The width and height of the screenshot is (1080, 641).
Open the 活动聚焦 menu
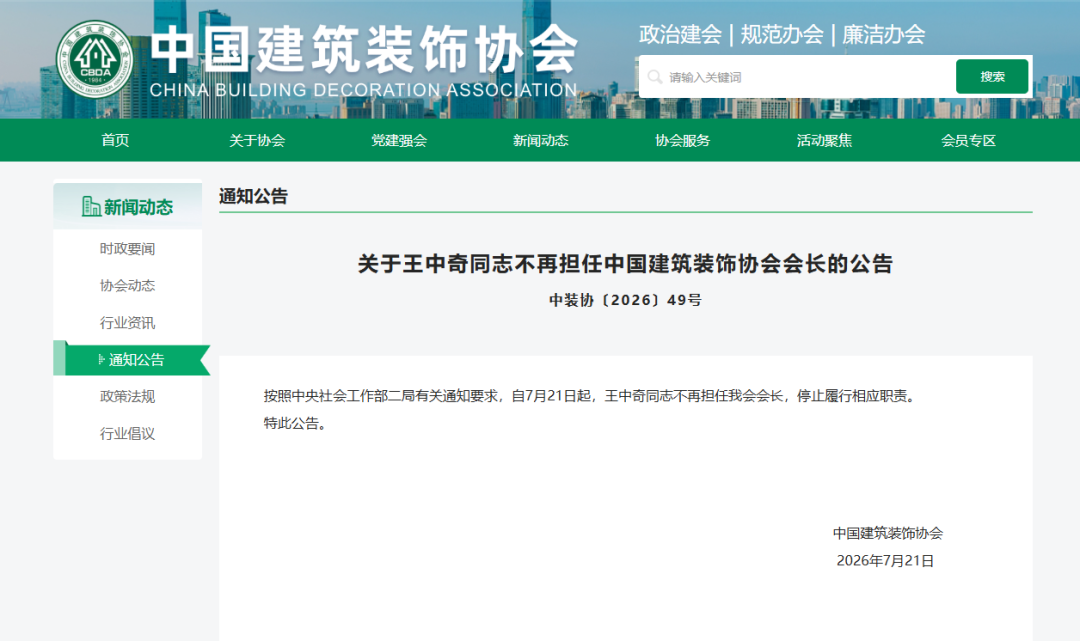pos(824,140)
